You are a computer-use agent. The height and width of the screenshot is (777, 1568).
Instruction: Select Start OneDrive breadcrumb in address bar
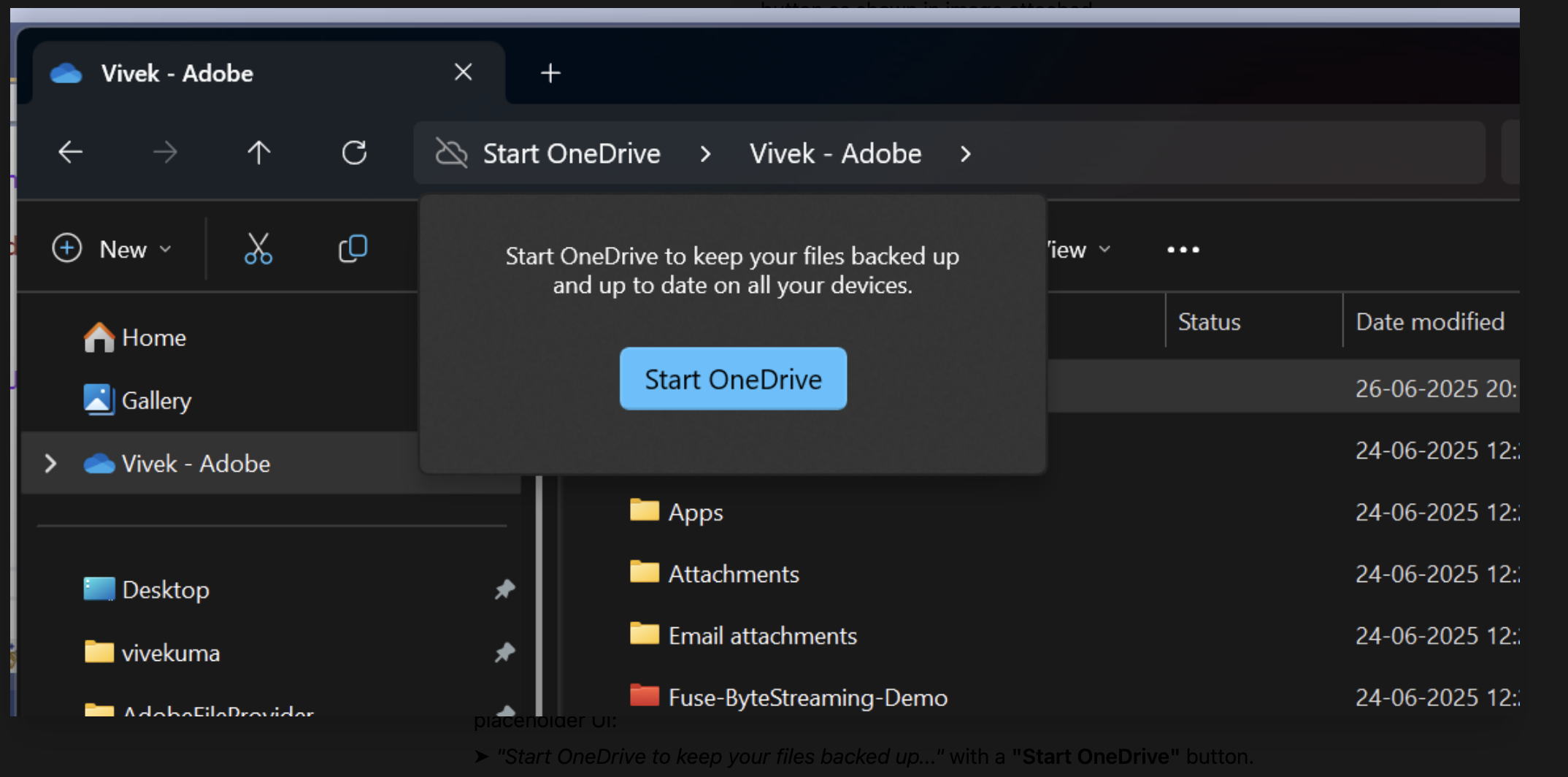pos(572,153)
